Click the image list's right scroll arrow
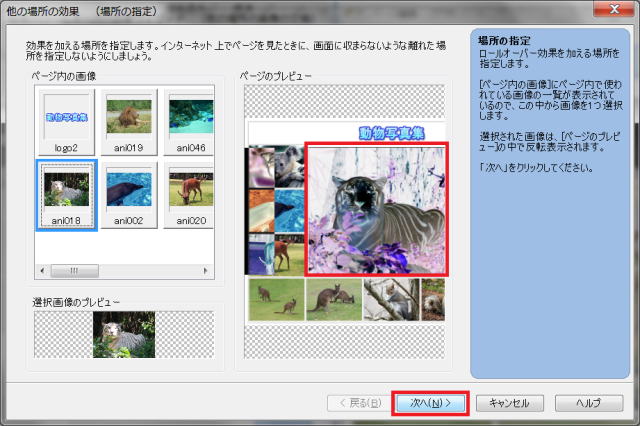Image resolution: width=640 pixels, height=426 pixels. point(205,271)
